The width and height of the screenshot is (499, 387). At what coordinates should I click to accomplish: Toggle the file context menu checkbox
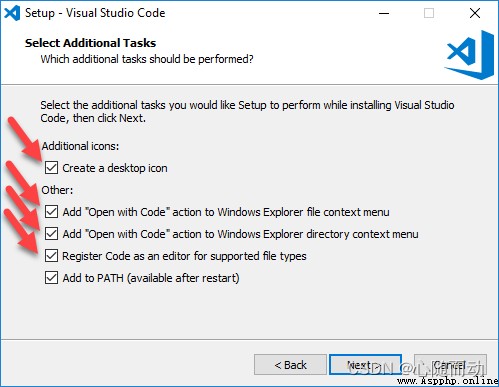click(51, 212)
